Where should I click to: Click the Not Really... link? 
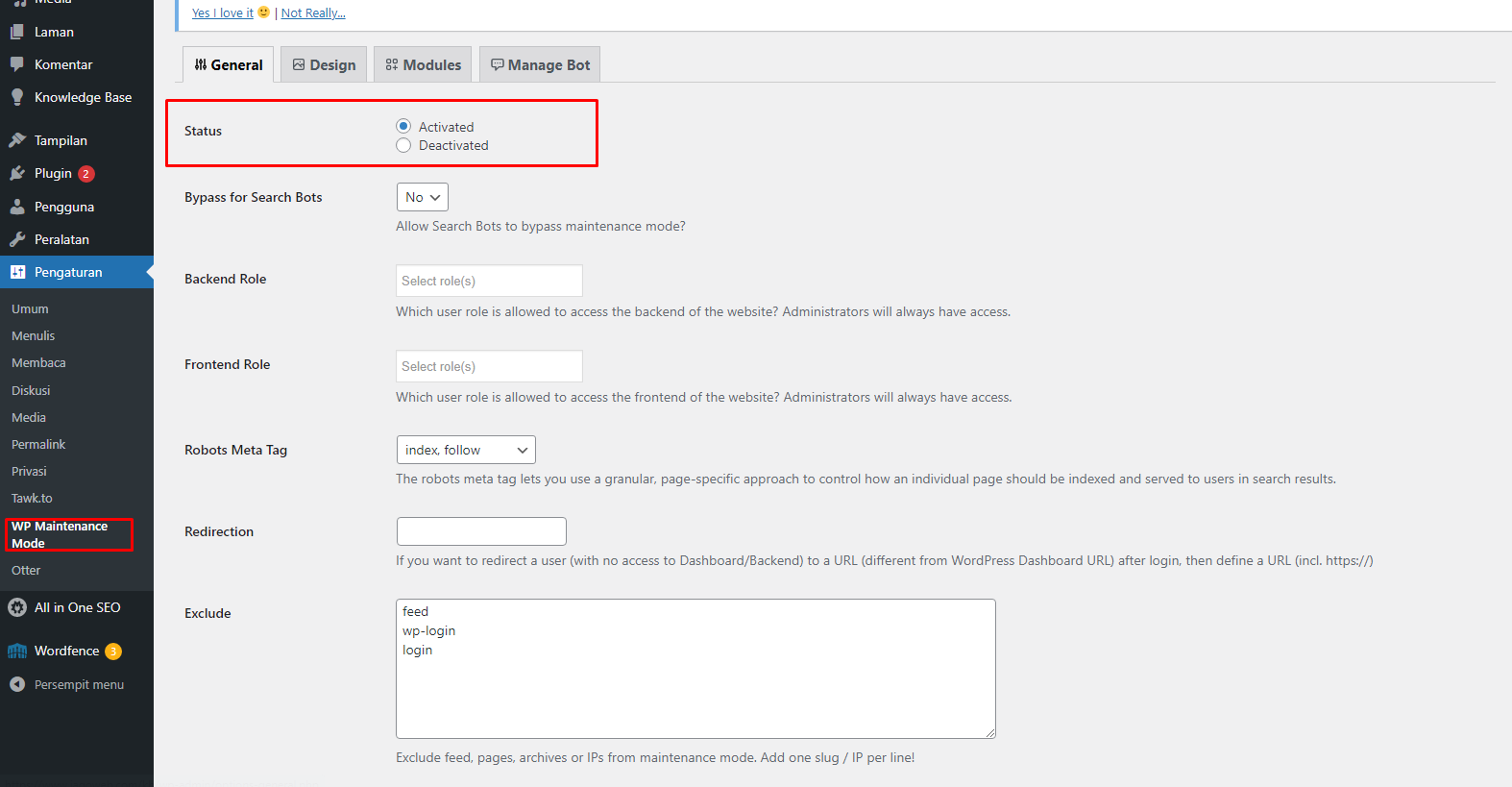pos(313,12)
